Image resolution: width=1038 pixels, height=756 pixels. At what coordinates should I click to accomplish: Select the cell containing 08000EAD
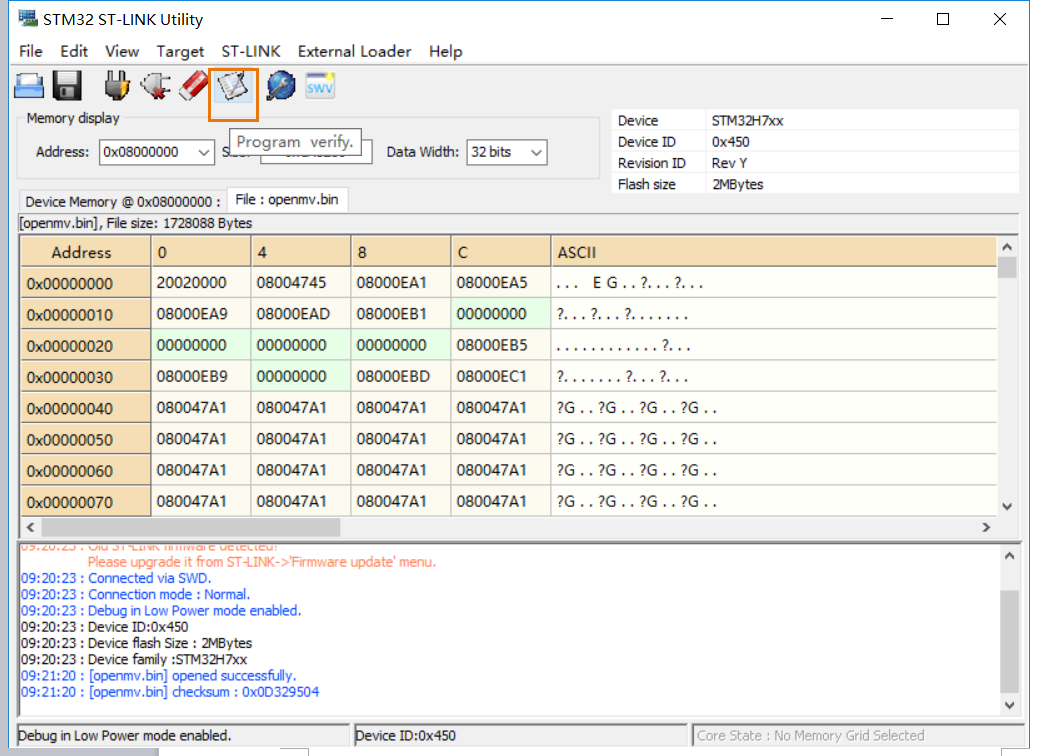(x=301, y=314)
